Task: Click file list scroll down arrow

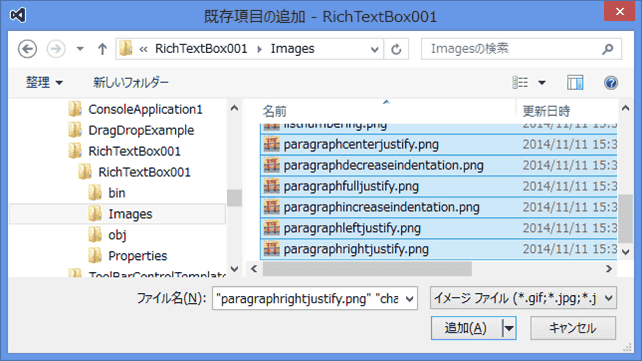Action: [x=625, y=252]
